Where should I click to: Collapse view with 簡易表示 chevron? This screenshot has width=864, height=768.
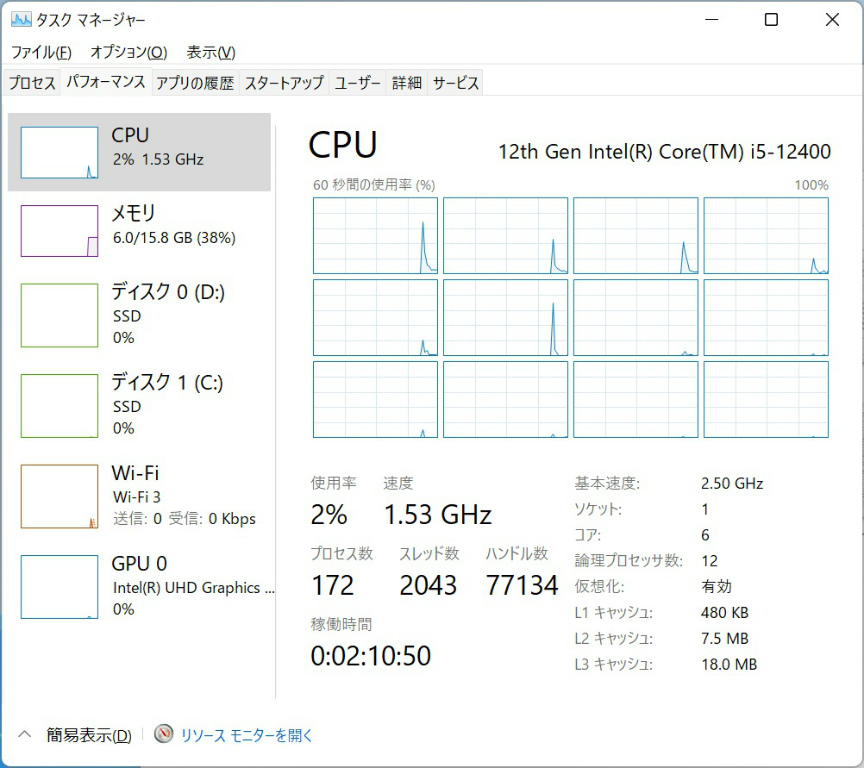[x=26, y=735]
